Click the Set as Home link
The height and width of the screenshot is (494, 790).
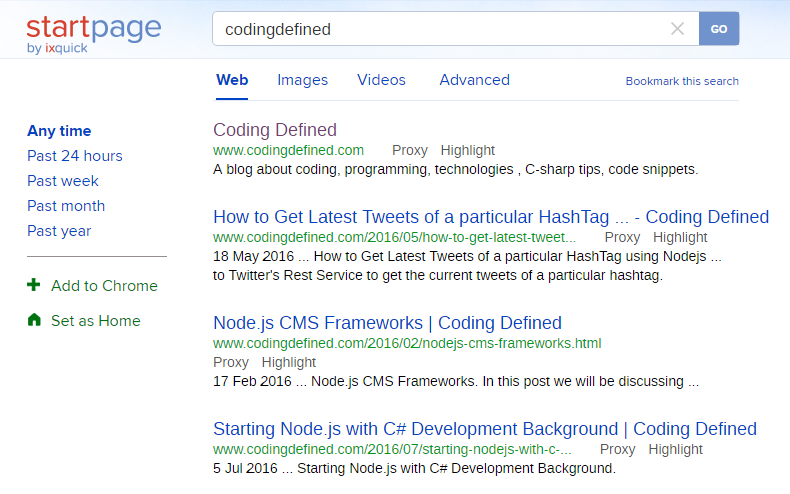(x=96, y=321)
